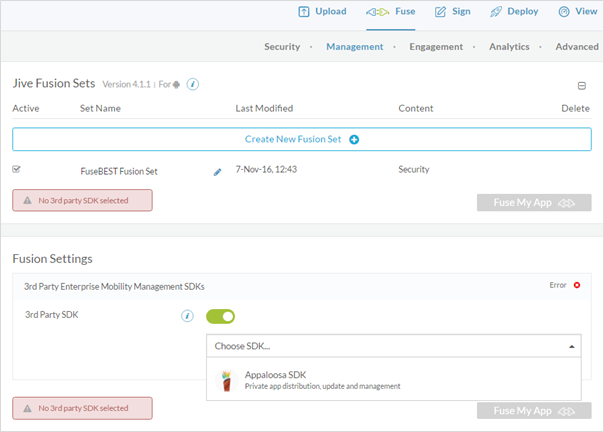Click Create New Fusion Set button

point(302,139)
